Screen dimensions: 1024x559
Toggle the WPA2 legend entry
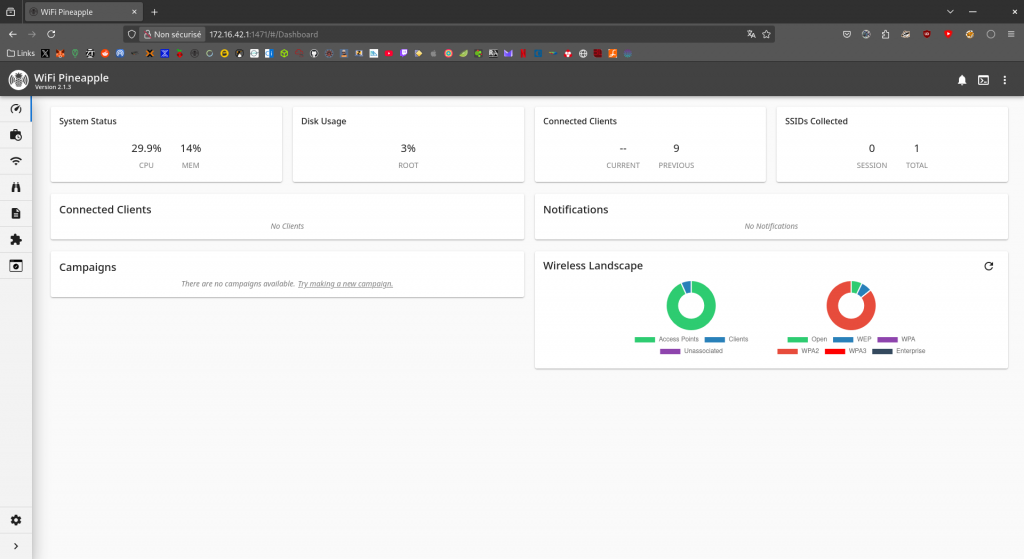[x=798, y=351]
